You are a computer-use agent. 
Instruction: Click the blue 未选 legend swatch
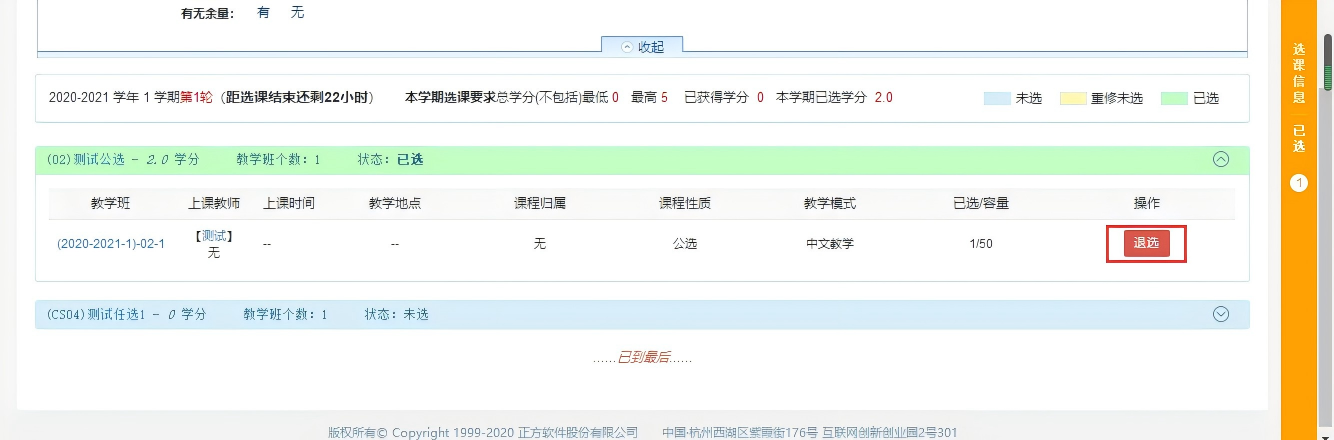pos(997,98)
